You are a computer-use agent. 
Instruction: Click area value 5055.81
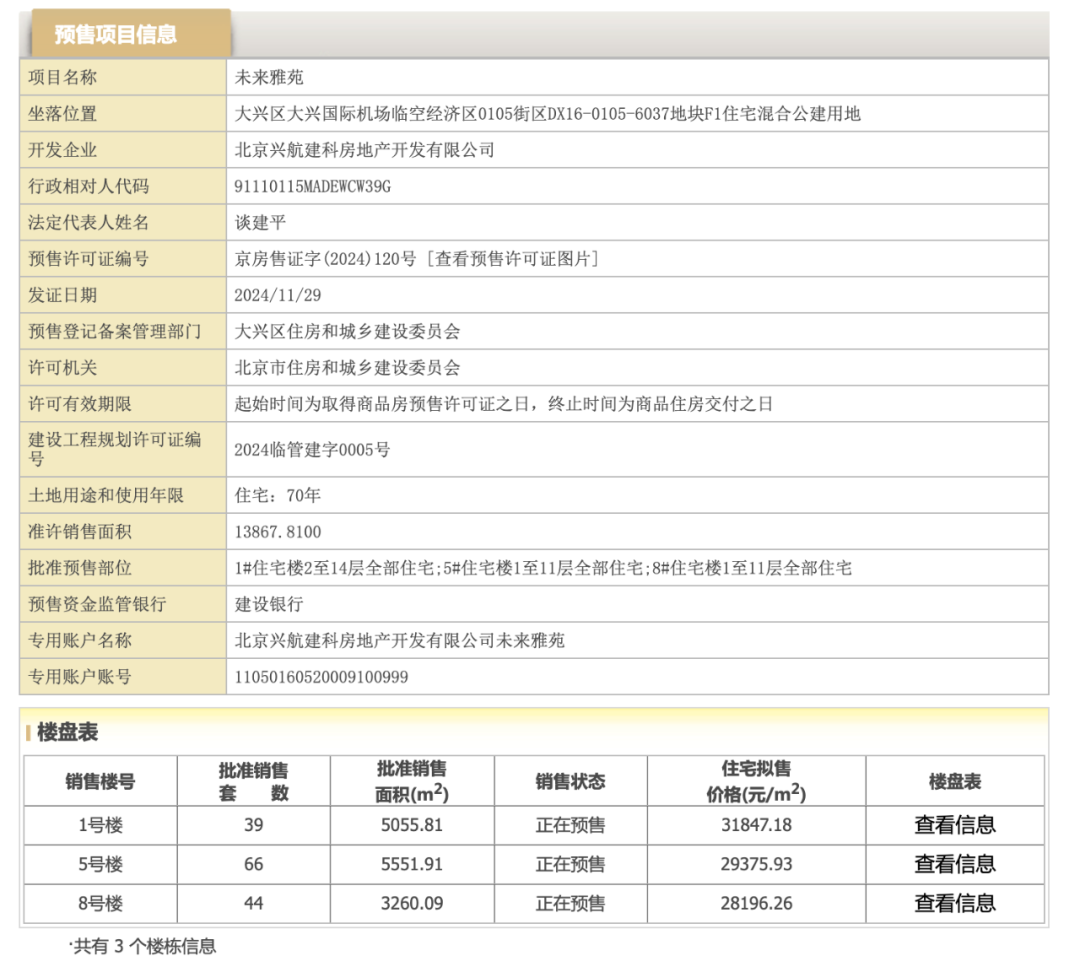412,825
